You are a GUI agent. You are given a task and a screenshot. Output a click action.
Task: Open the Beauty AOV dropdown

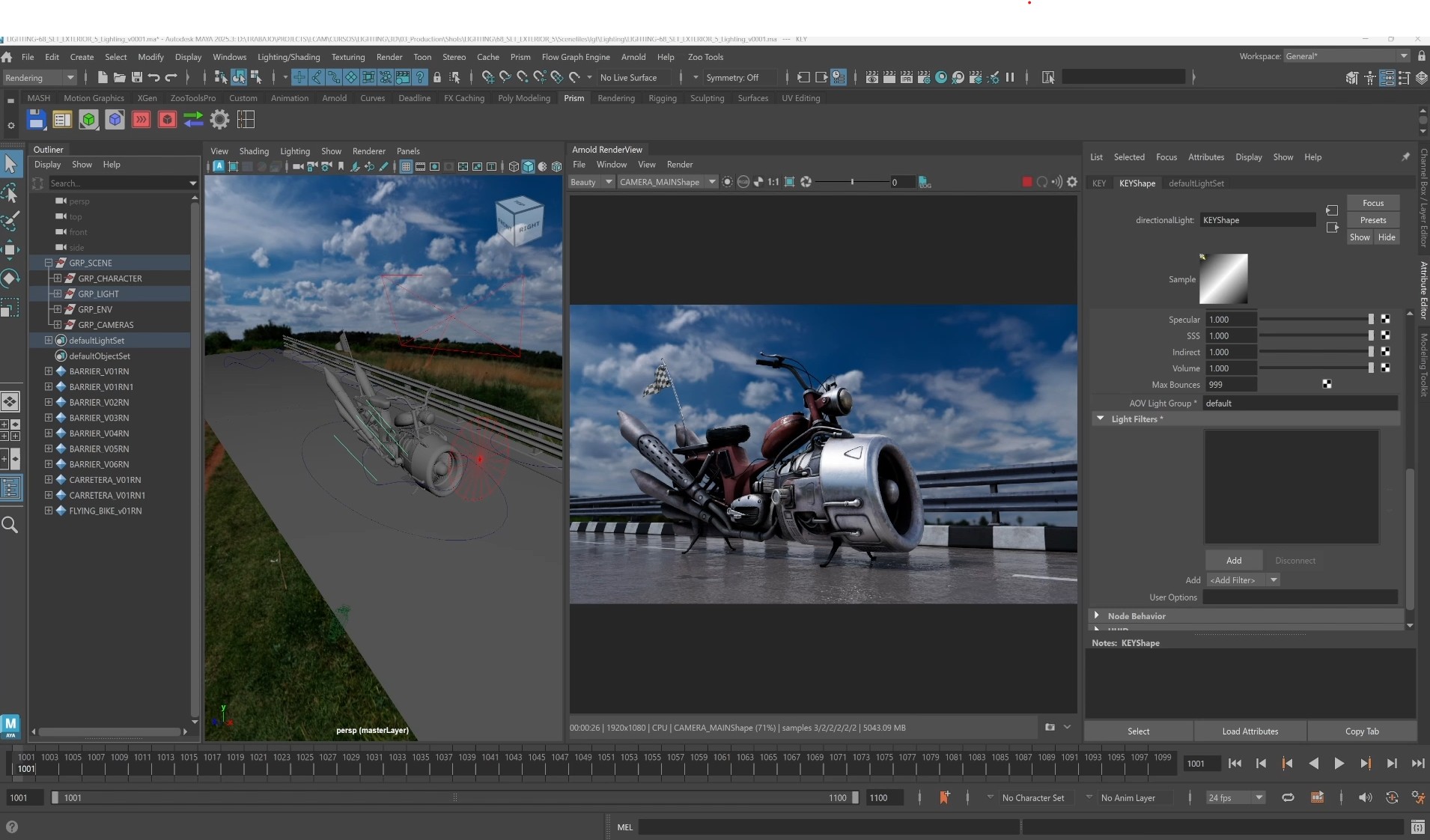point(591,182)
